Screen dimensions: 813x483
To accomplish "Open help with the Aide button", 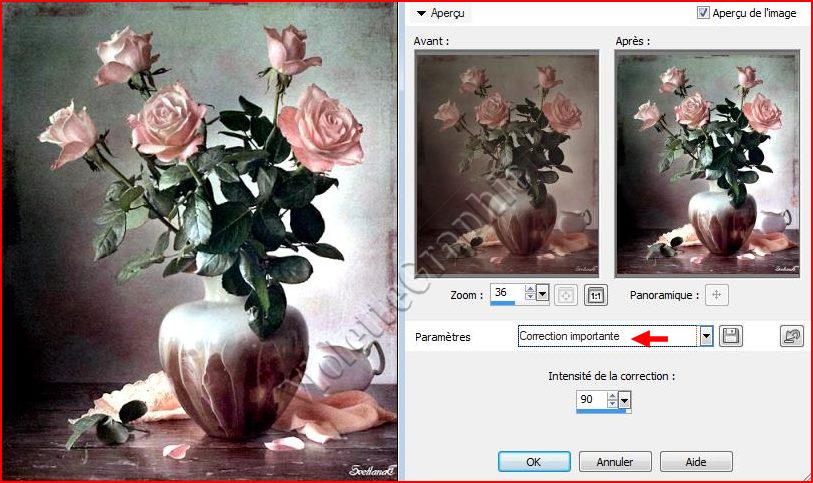I will coord(696,462).
